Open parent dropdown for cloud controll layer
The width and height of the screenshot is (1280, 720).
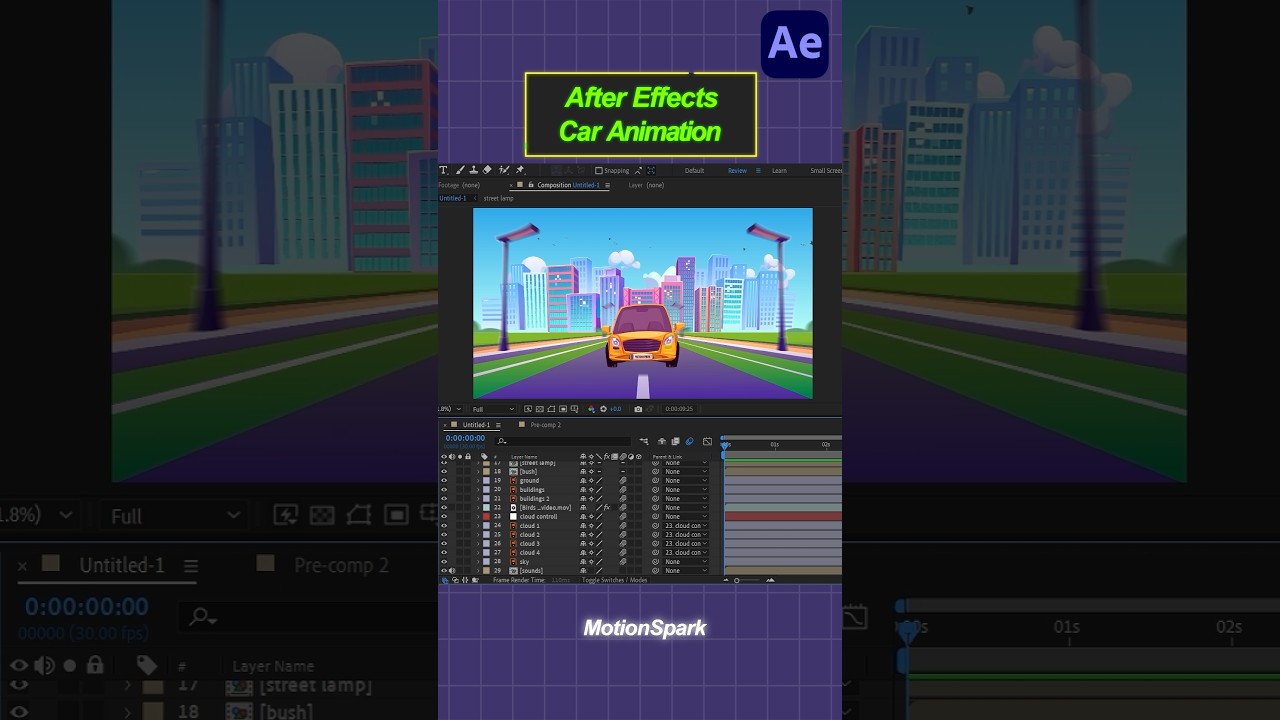[686, 517]
